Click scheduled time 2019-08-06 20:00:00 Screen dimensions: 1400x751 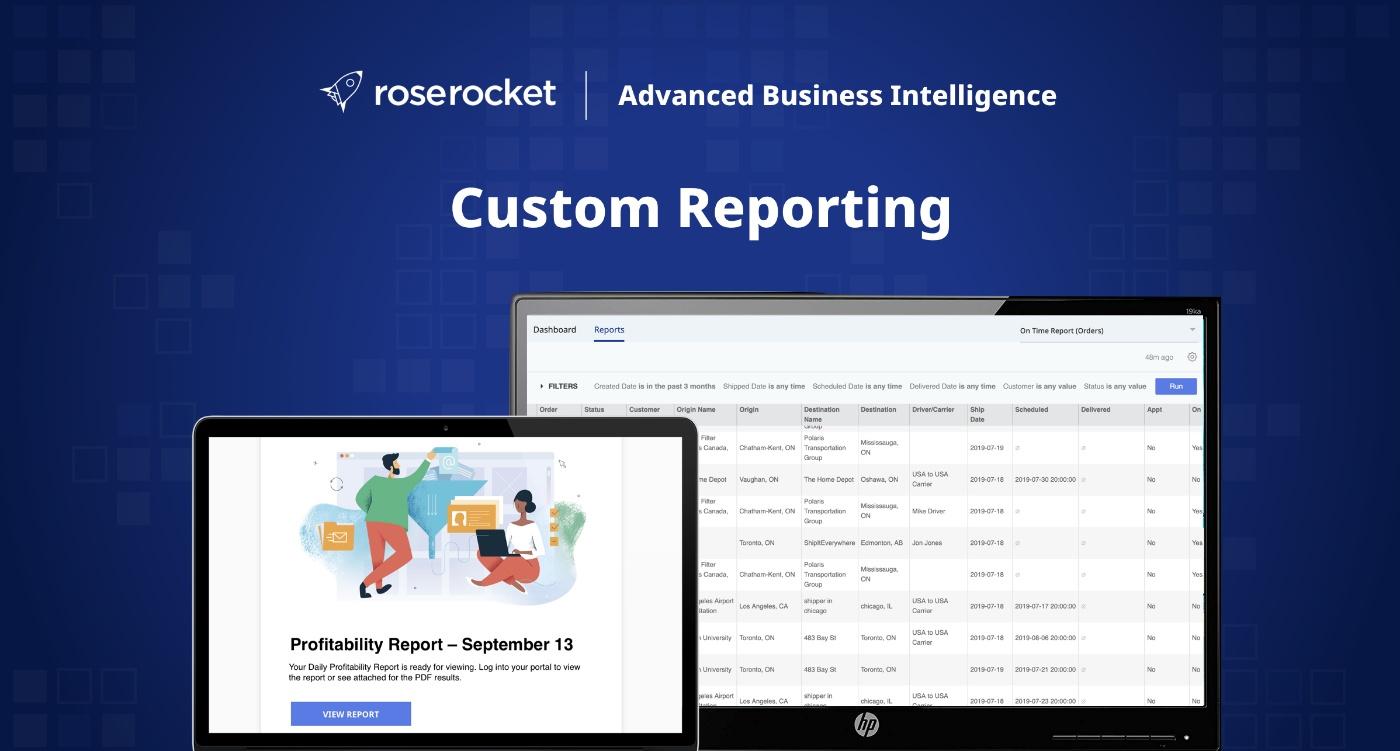(1045, 638)
